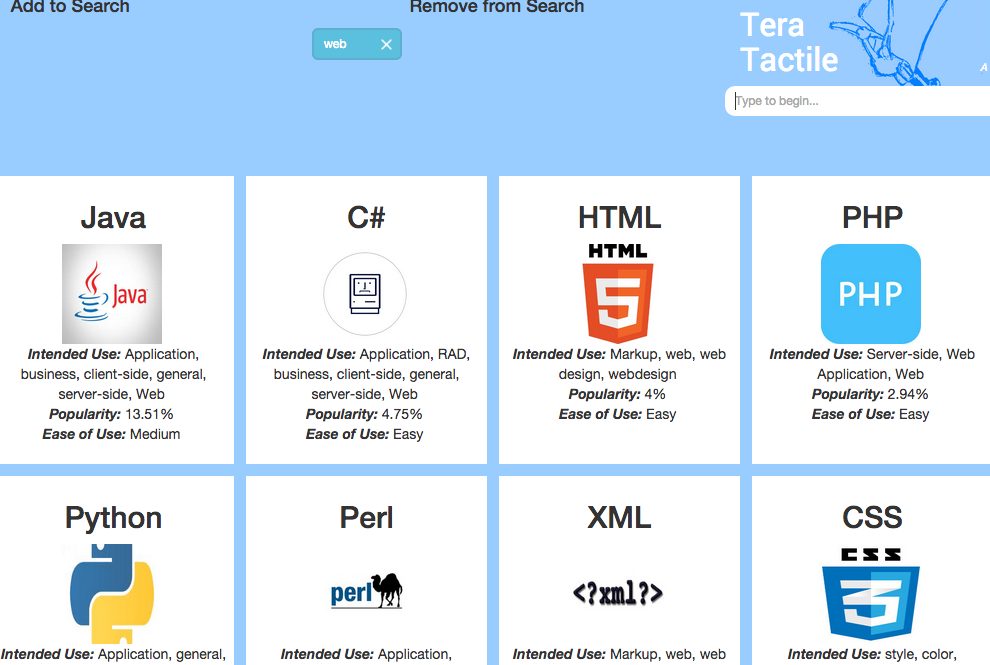Select the Perl card title

[366, 518]
